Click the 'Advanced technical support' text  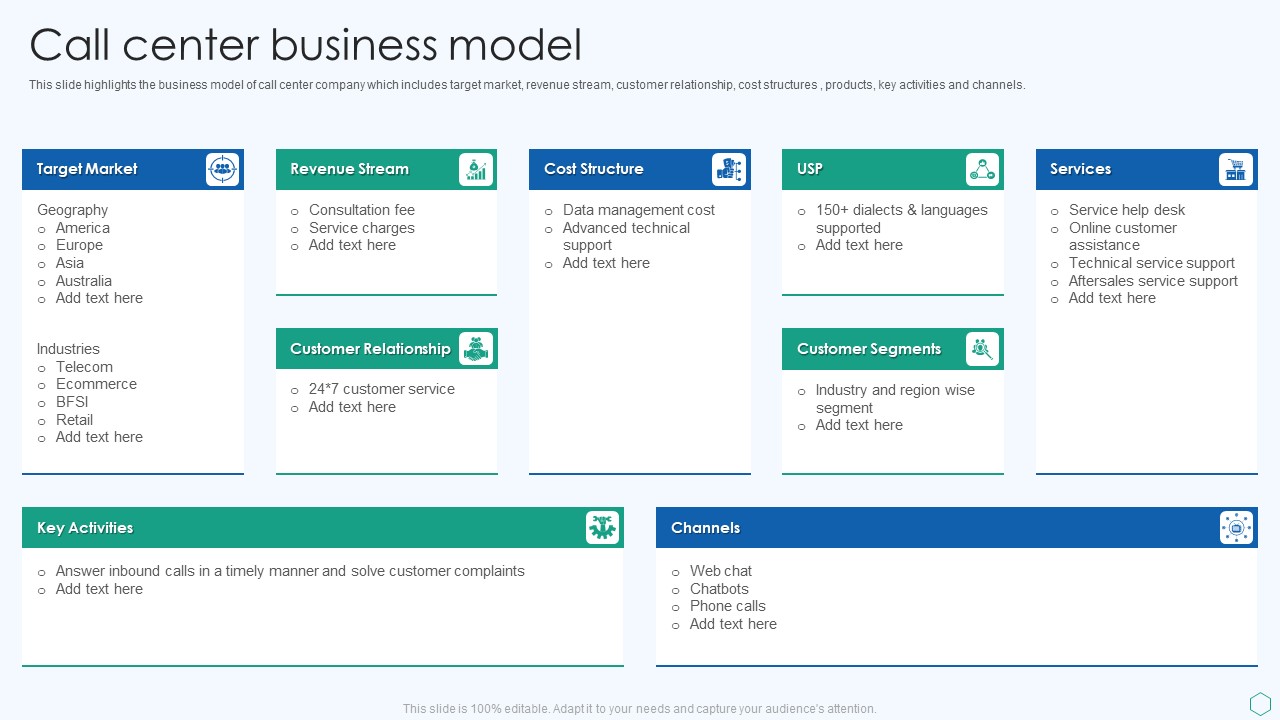[627, 237]
